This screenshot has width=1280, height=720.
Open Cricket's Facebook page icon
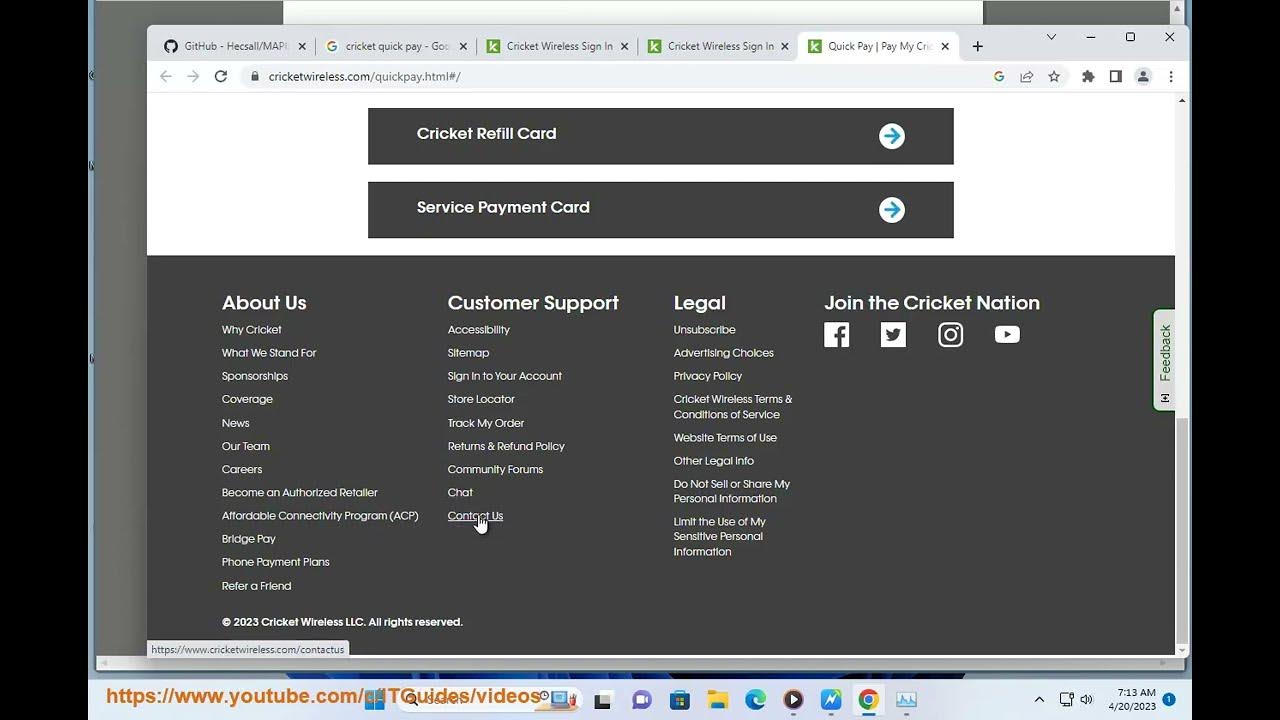point(837,335)
